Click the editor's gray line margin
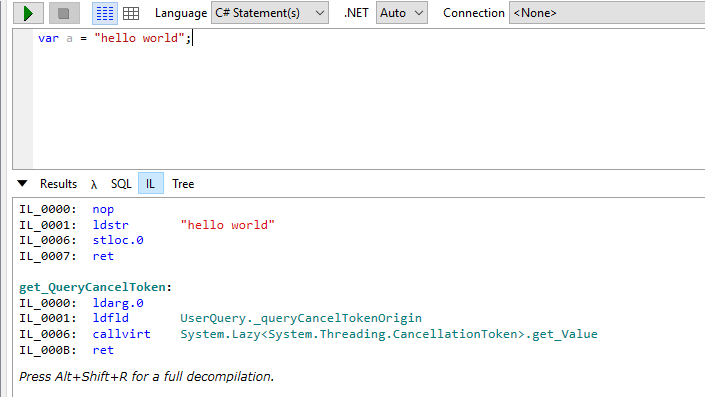Viewport: 705px width, 397px height. point(23,99)
